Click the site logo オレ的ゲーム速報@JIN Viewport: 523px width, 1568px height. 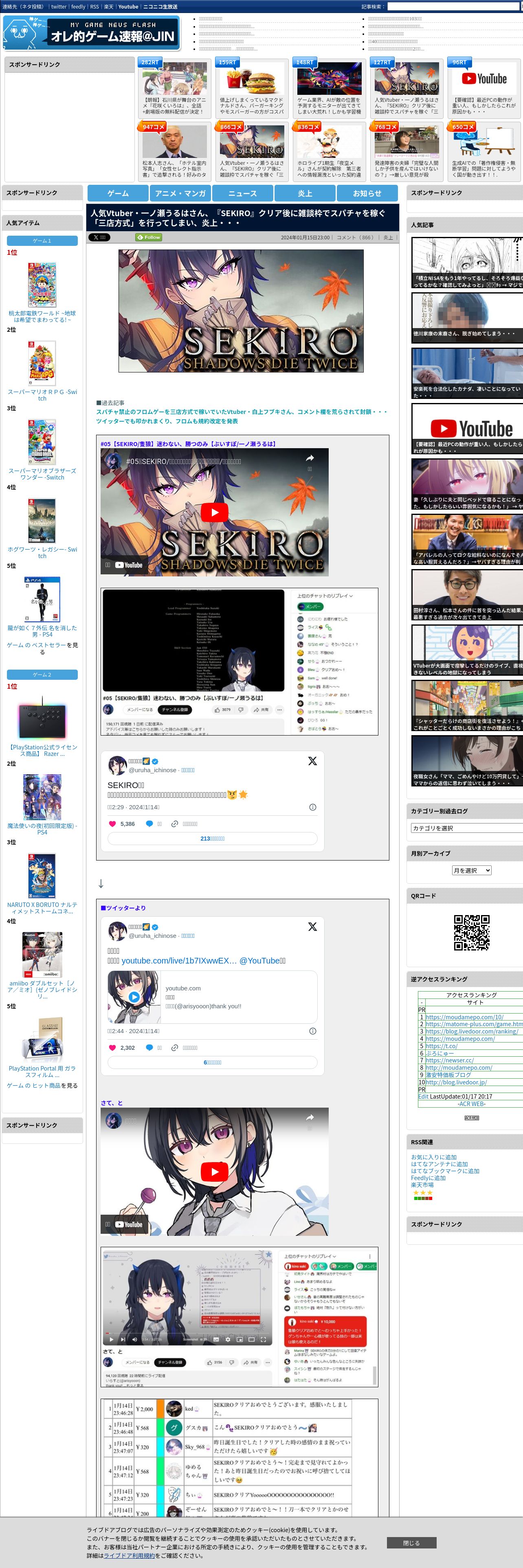(91, 32)
